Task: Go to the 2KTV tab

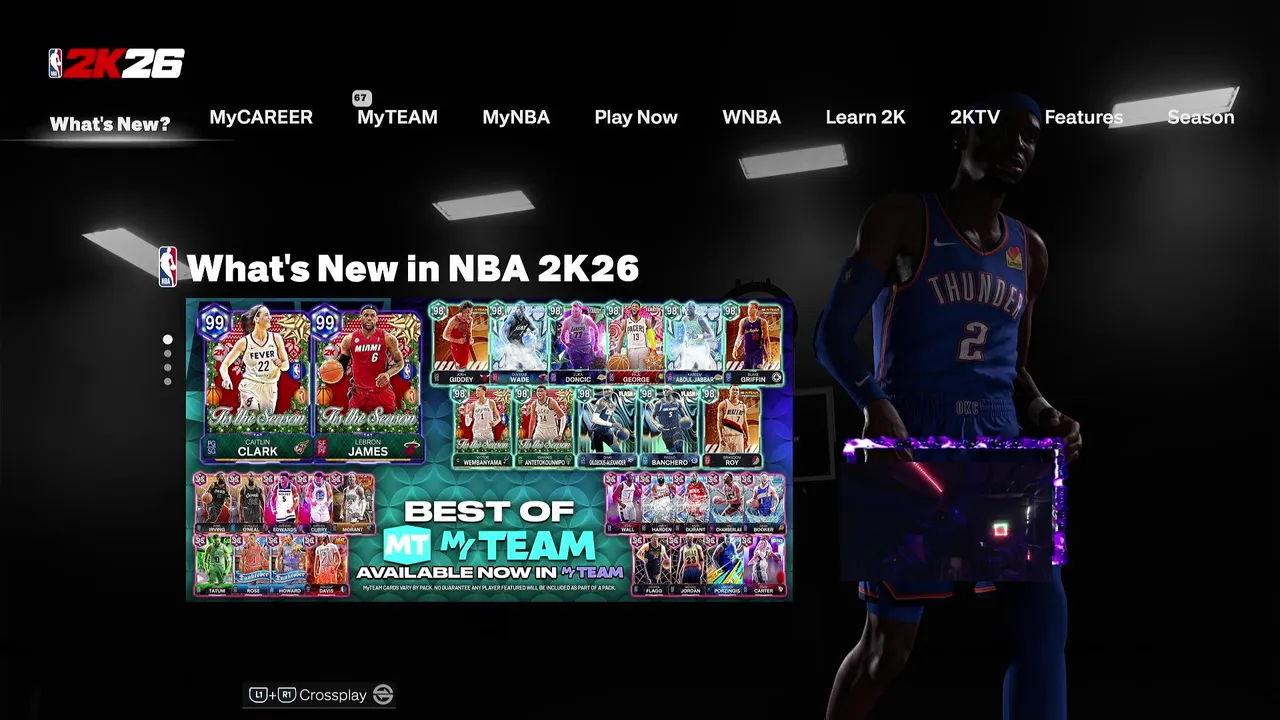Action: [975, 117]
